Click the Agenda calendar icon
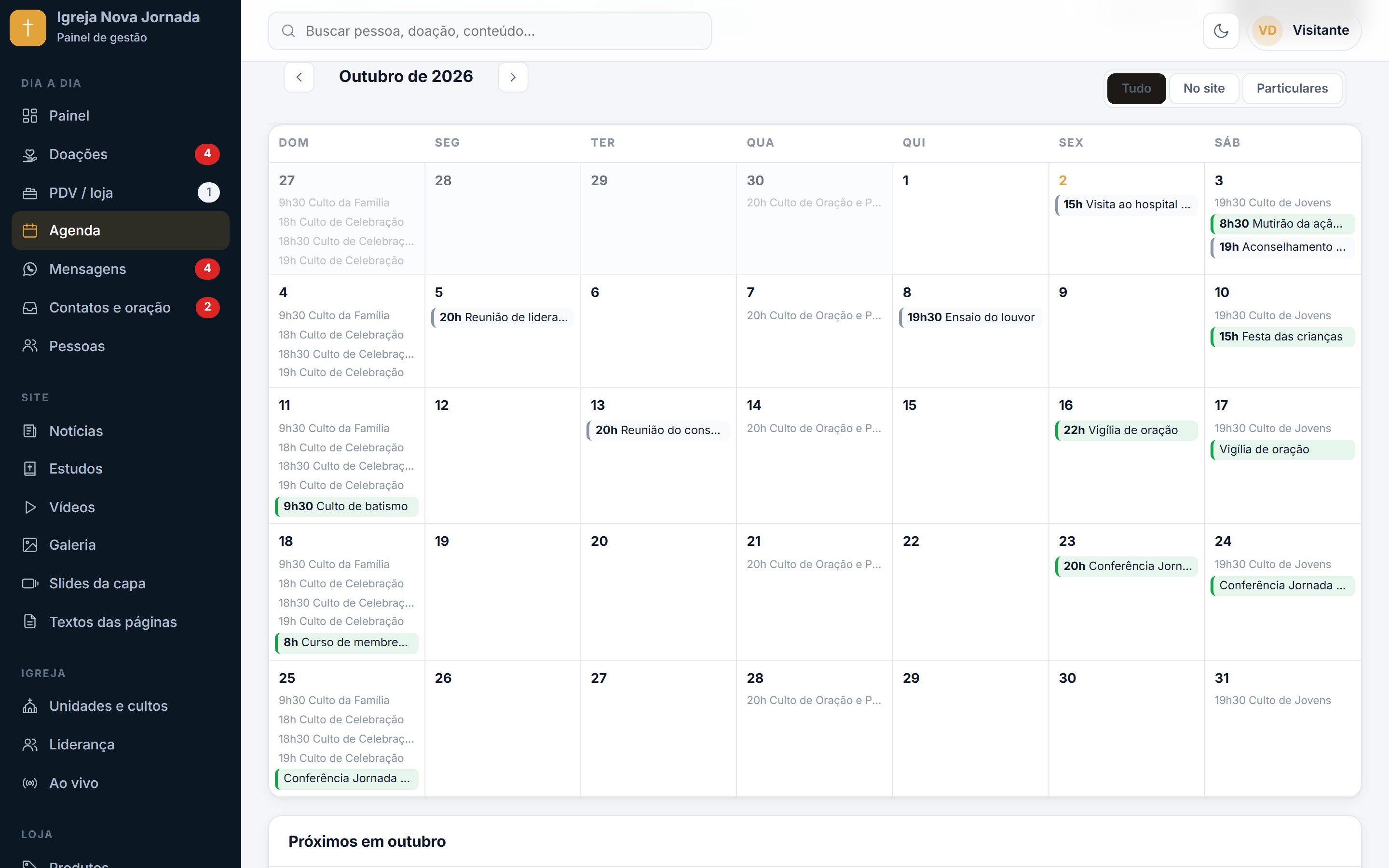This screenshot has width=1389, height=868. (30, 231)
